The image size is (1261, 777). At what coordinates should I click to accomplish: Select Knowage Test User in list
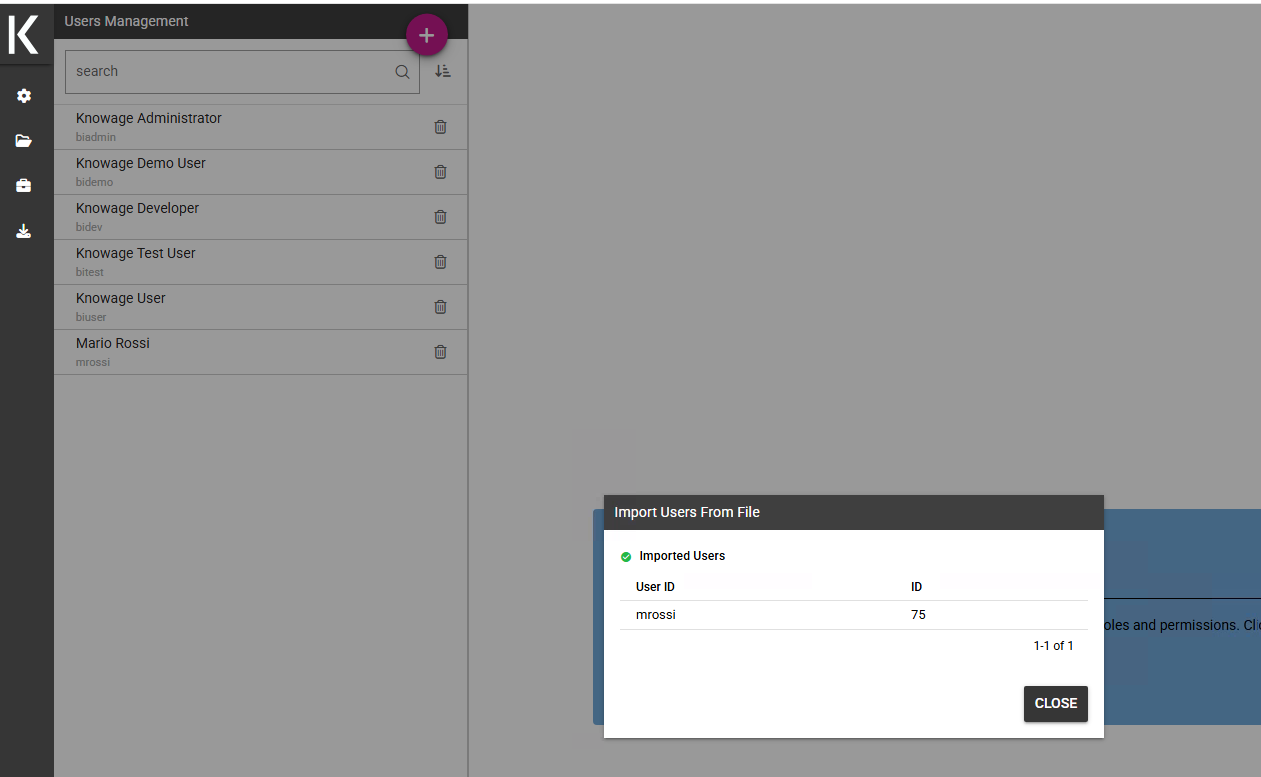(x=260, y=262)
